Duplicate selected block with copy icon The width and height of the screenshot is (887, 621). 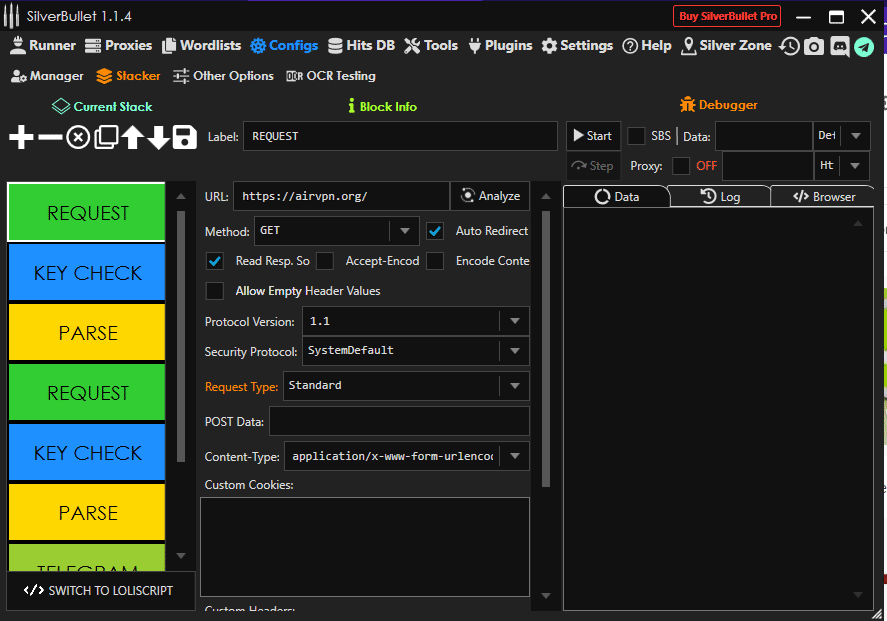click(x=106, y=137)
